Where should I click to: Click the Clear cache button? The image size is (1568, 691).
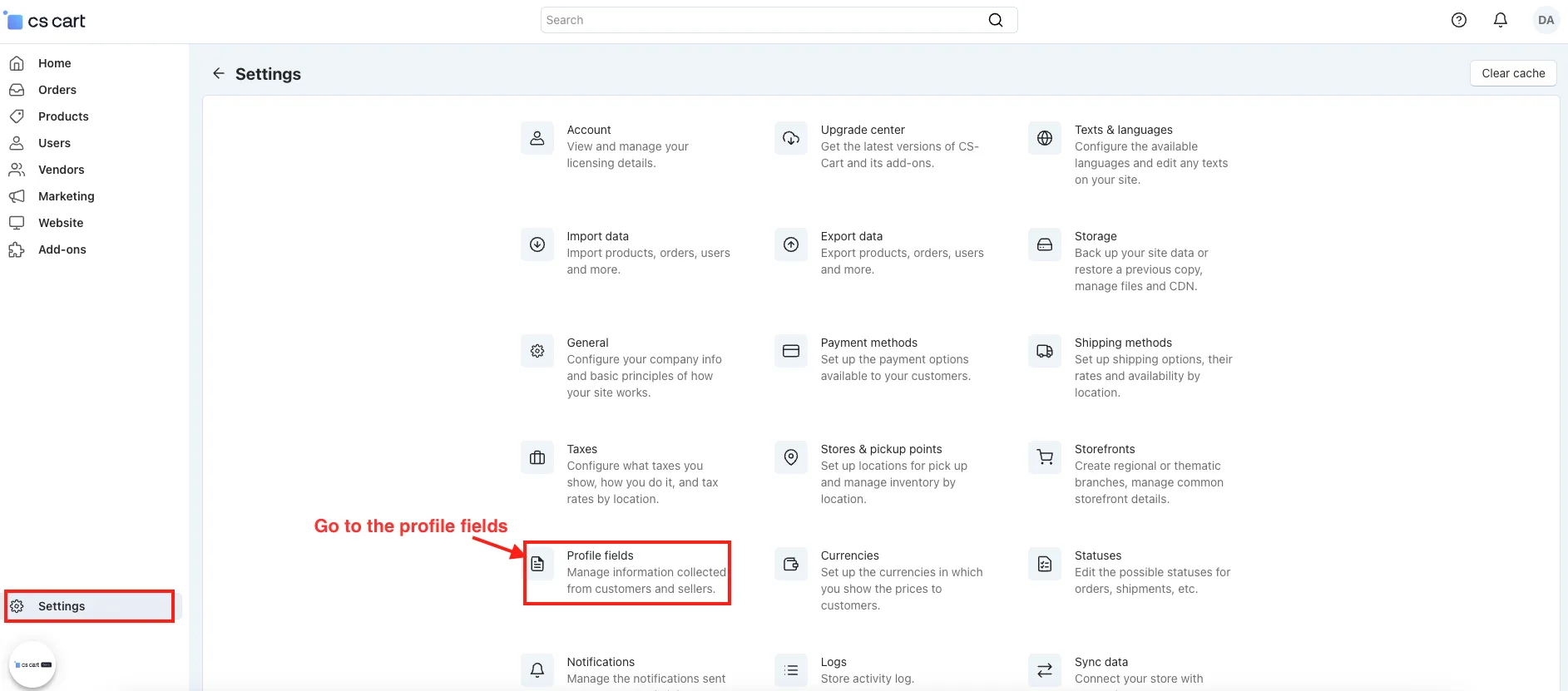point(1513,73)
